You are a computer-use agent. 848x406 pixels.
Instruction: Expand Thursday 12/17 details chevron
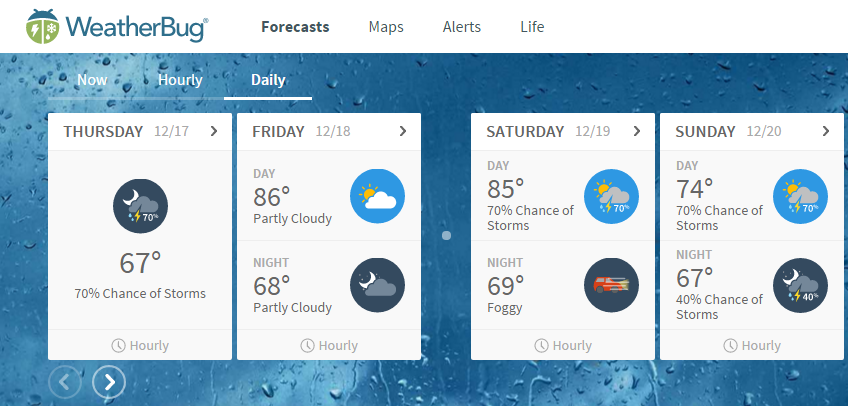pos(214,131)
